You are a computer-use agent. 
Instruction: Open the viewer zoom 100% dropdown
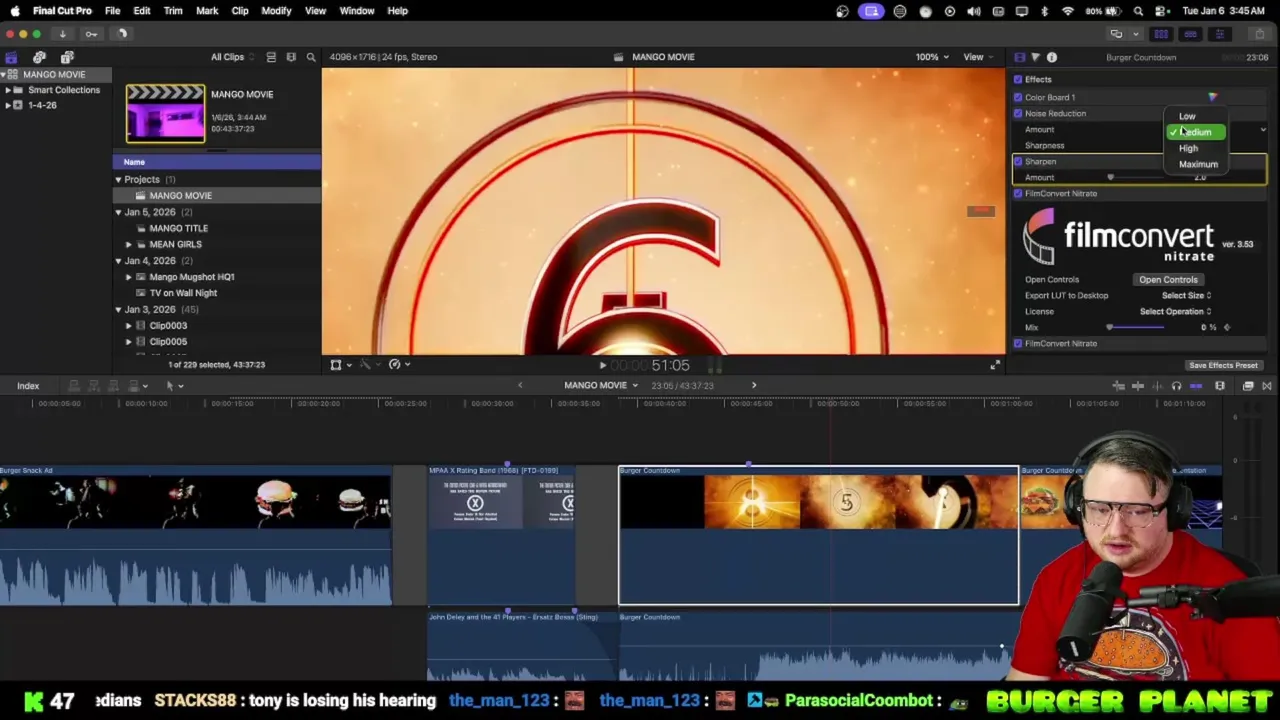[932, 57]
